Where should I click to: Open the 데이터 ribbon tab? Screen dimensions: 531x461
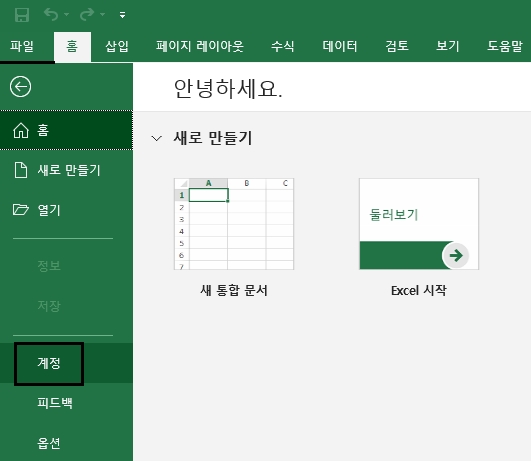coord(340,46)
